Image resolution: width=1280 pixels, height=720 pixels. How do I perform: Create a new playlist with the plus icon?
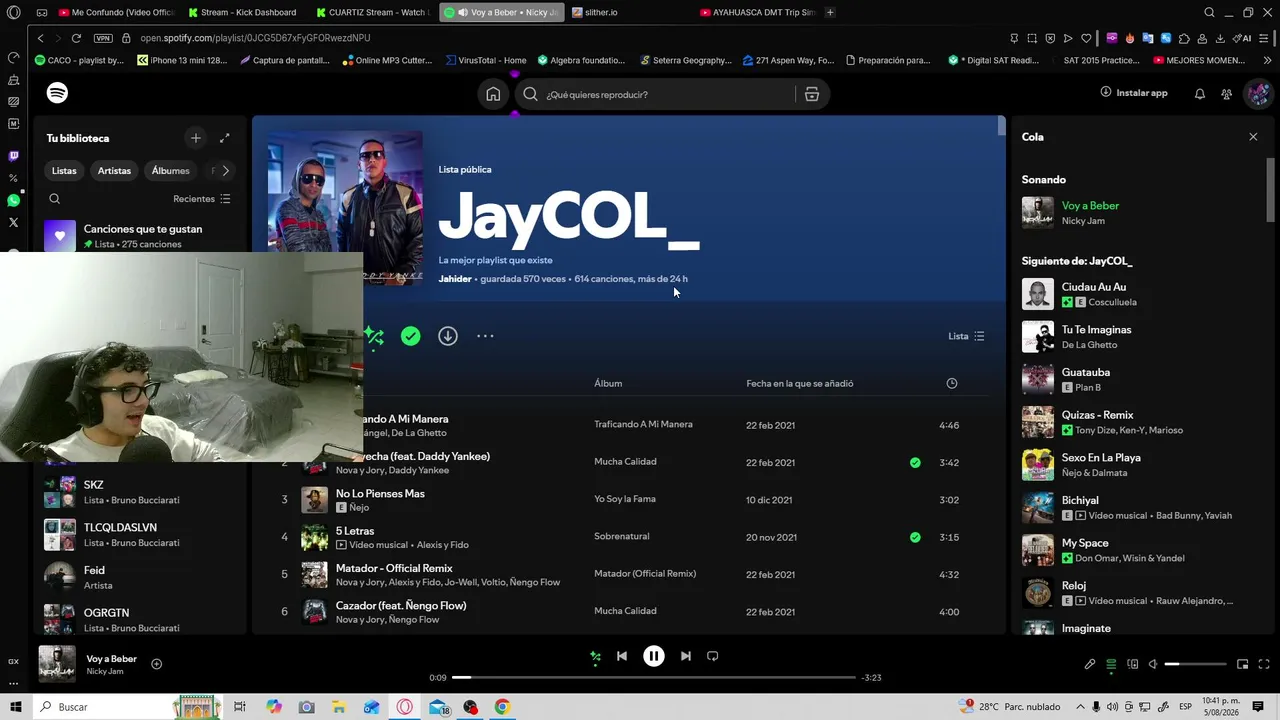pyautogui.click(x=196, y=138)
